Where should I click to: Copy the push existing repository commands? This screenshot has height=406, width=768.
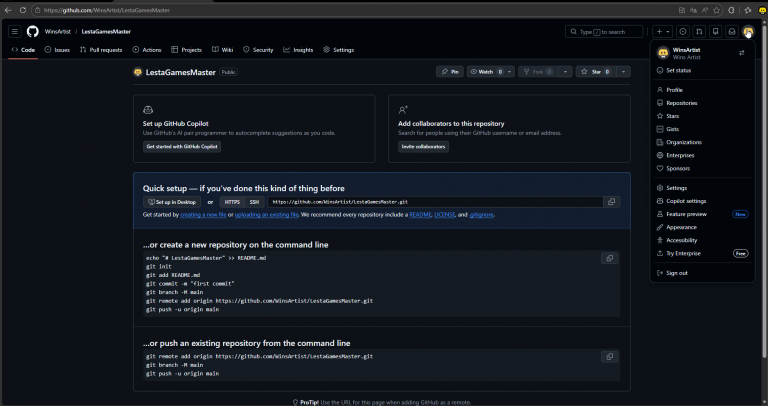(609, 357)
